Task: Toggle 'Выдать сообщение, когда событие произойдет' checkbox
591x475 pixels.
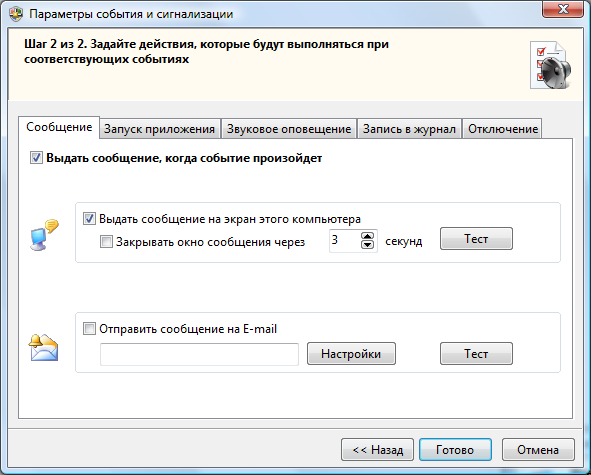Action: pyautogui.click(x=36, y=158)
